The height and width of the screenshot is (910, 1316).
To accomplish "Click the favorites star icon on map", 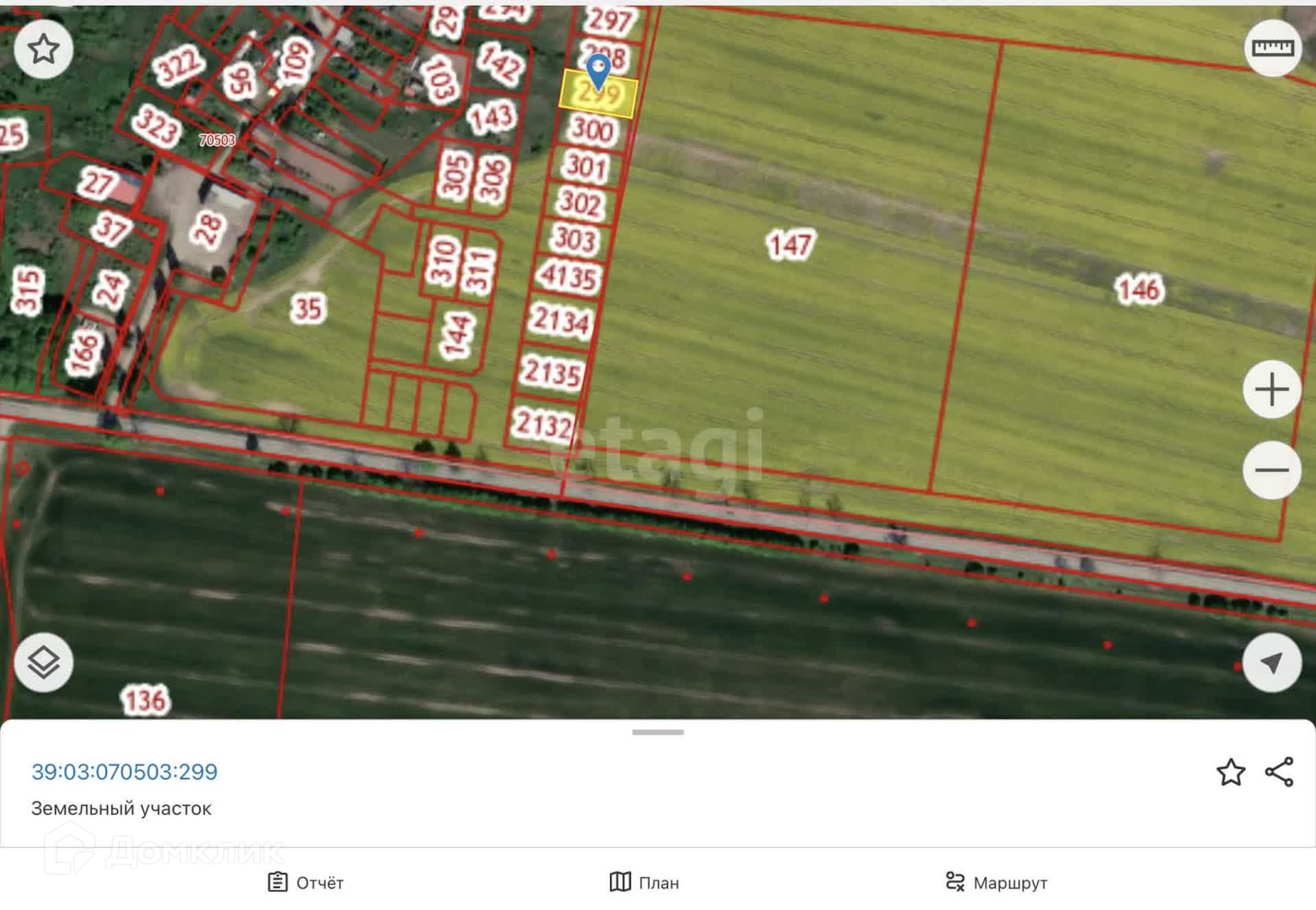I will (43, 49).
